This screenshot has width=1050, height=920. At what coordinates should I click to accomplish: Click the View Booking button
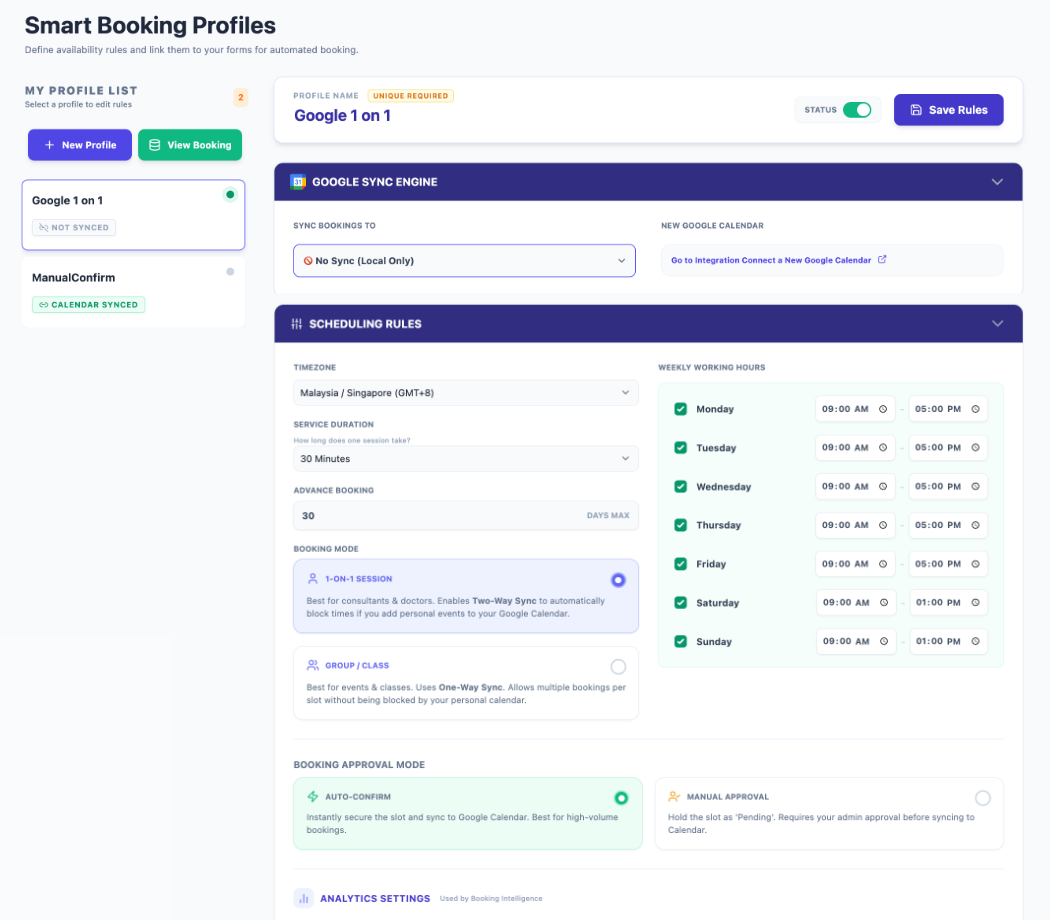click(190, 144)
